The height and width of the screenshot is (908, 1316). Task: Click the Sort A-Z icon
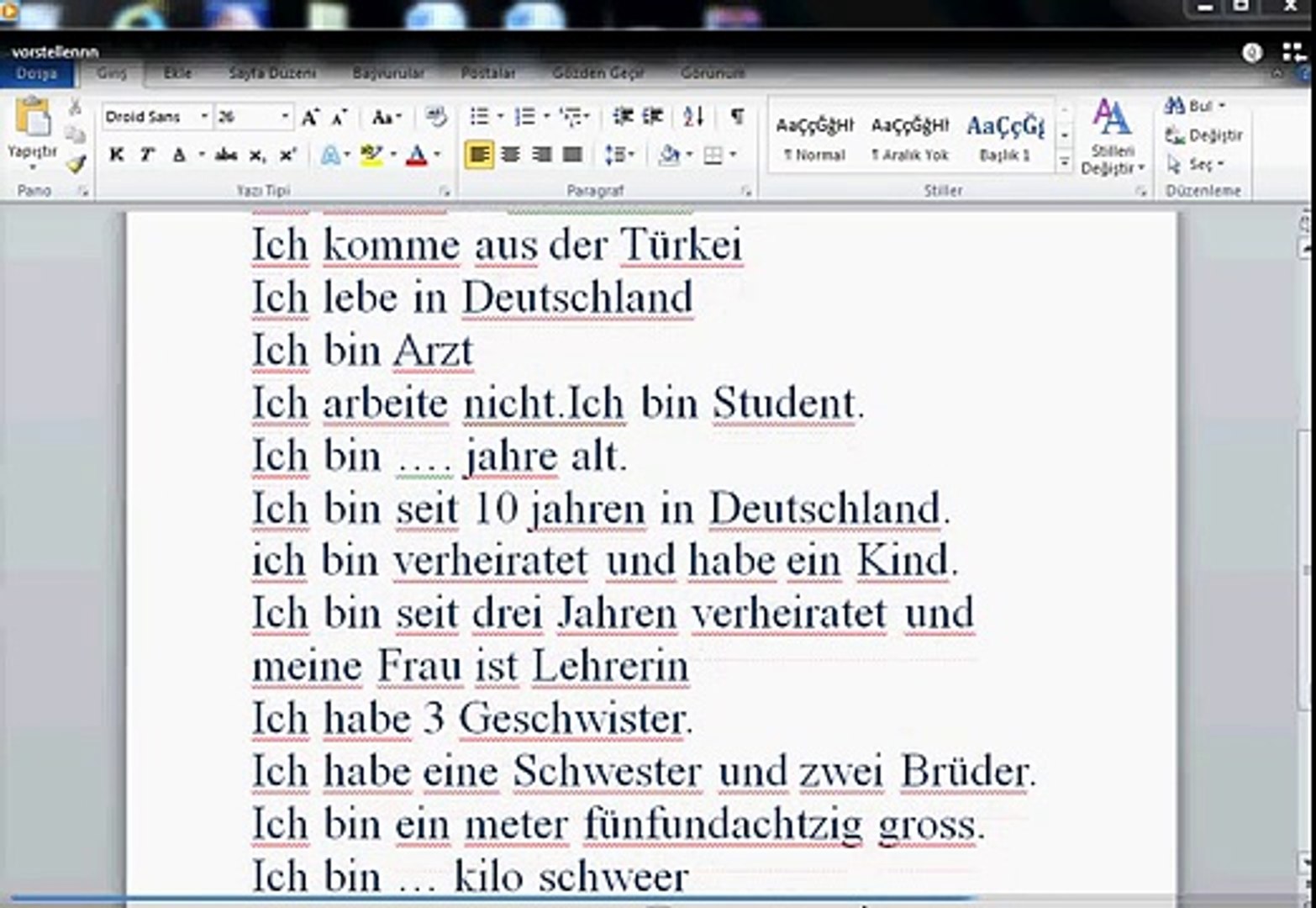click(x=693, y=116)
